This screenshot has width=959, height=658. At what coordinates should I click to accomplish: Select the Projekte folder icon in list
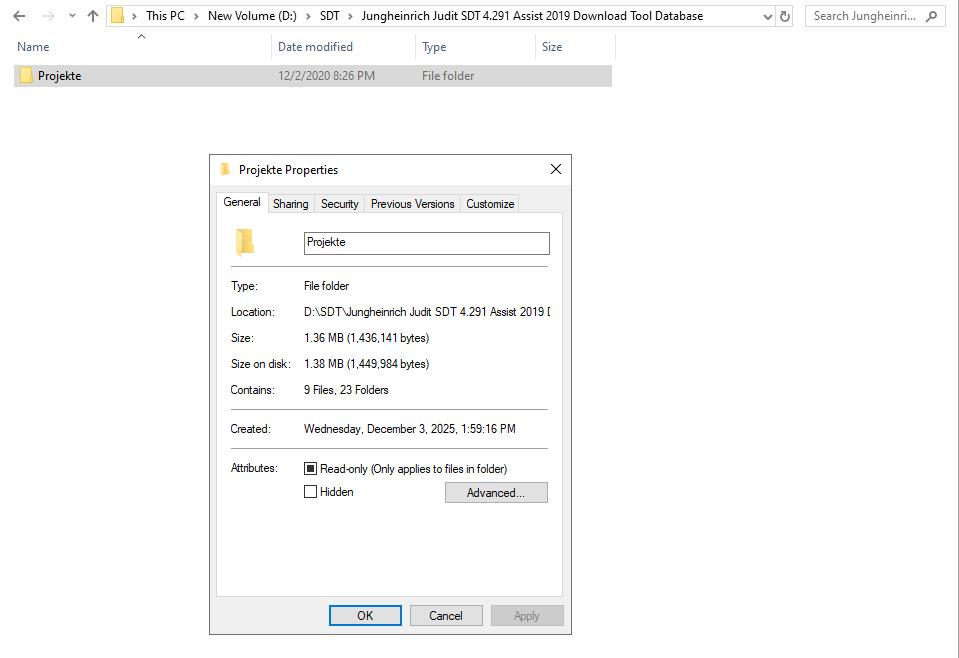tap(26, 76)
